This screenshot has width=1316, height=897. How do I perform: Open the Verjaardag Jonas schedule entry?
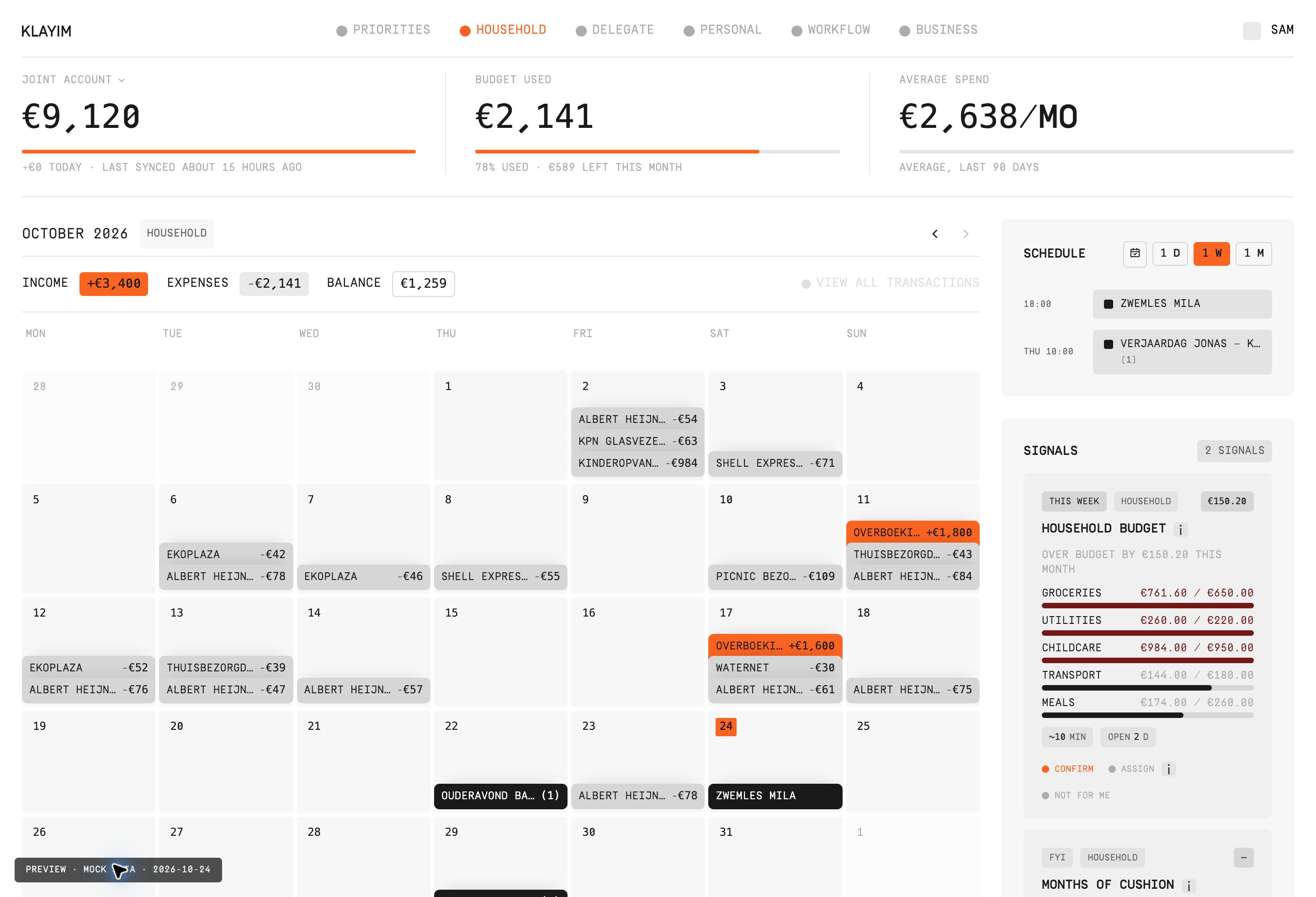tap(1183, 351)
